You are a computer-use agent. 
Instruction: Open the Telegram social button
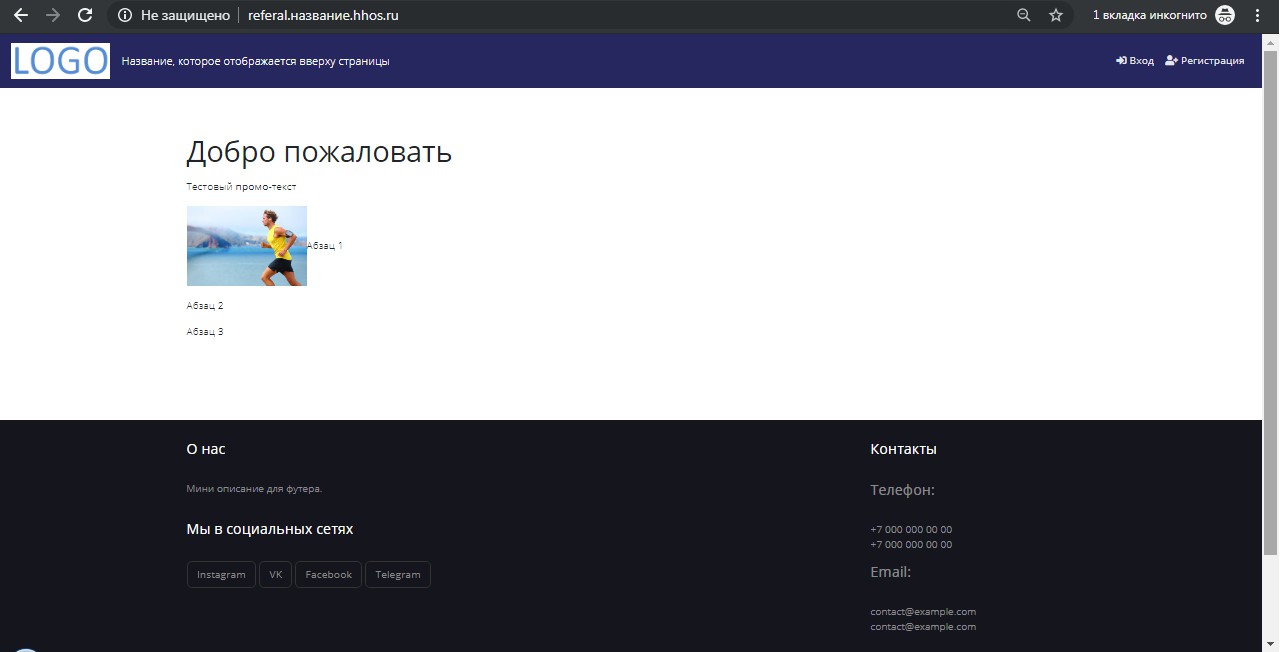pyautogui.click(x=398, y=575)
